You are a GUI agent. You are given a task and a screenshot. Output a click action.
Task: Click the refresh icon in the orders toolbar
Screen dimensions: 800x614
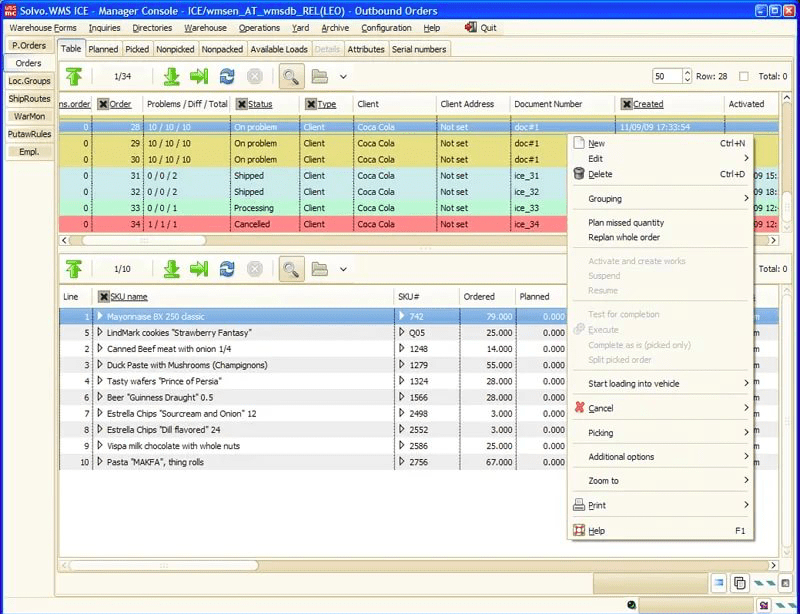(x=227, y=76)
